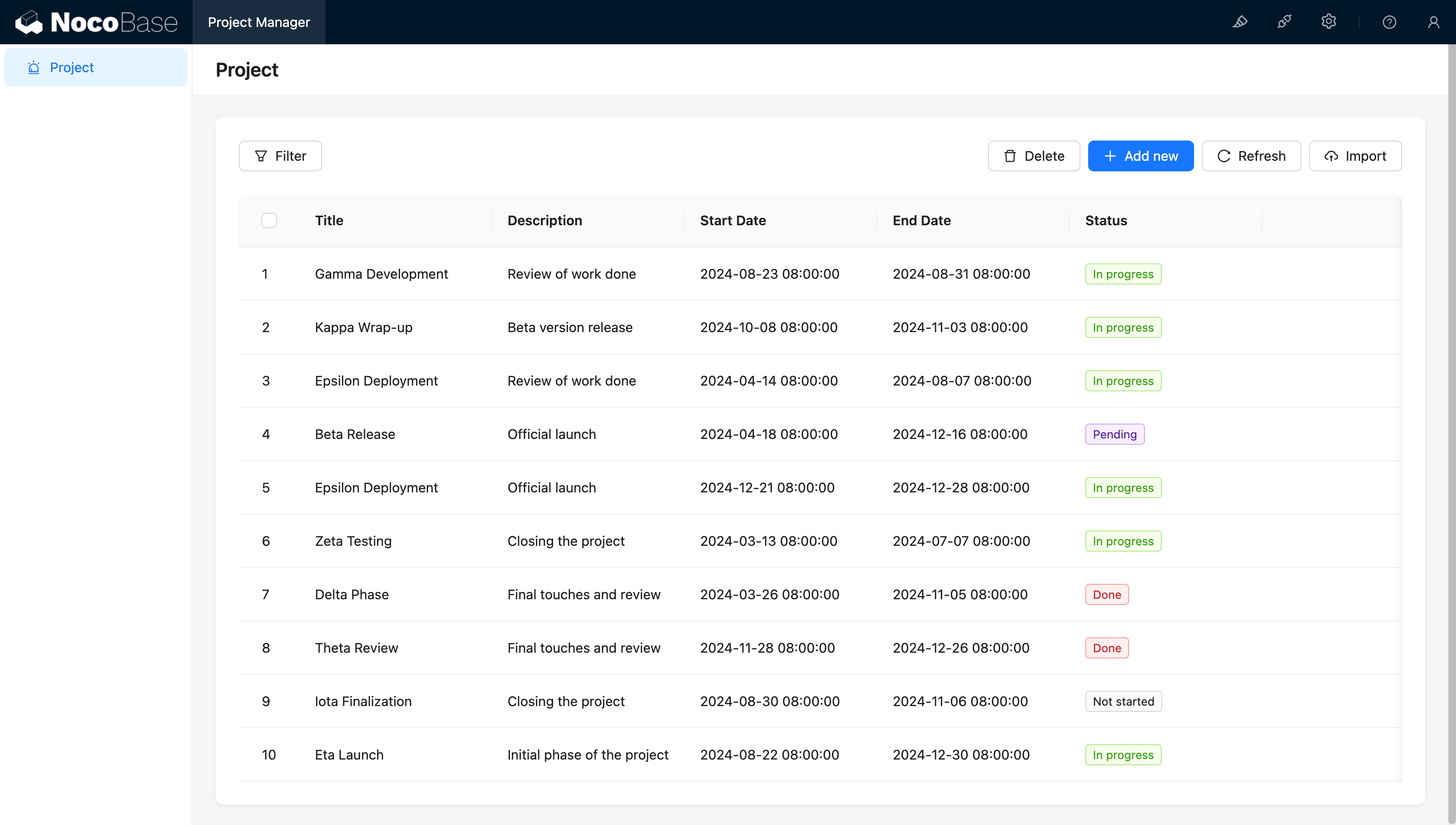
Task: Click start date 2024-12-21 08:00:00
Action: 767,487
